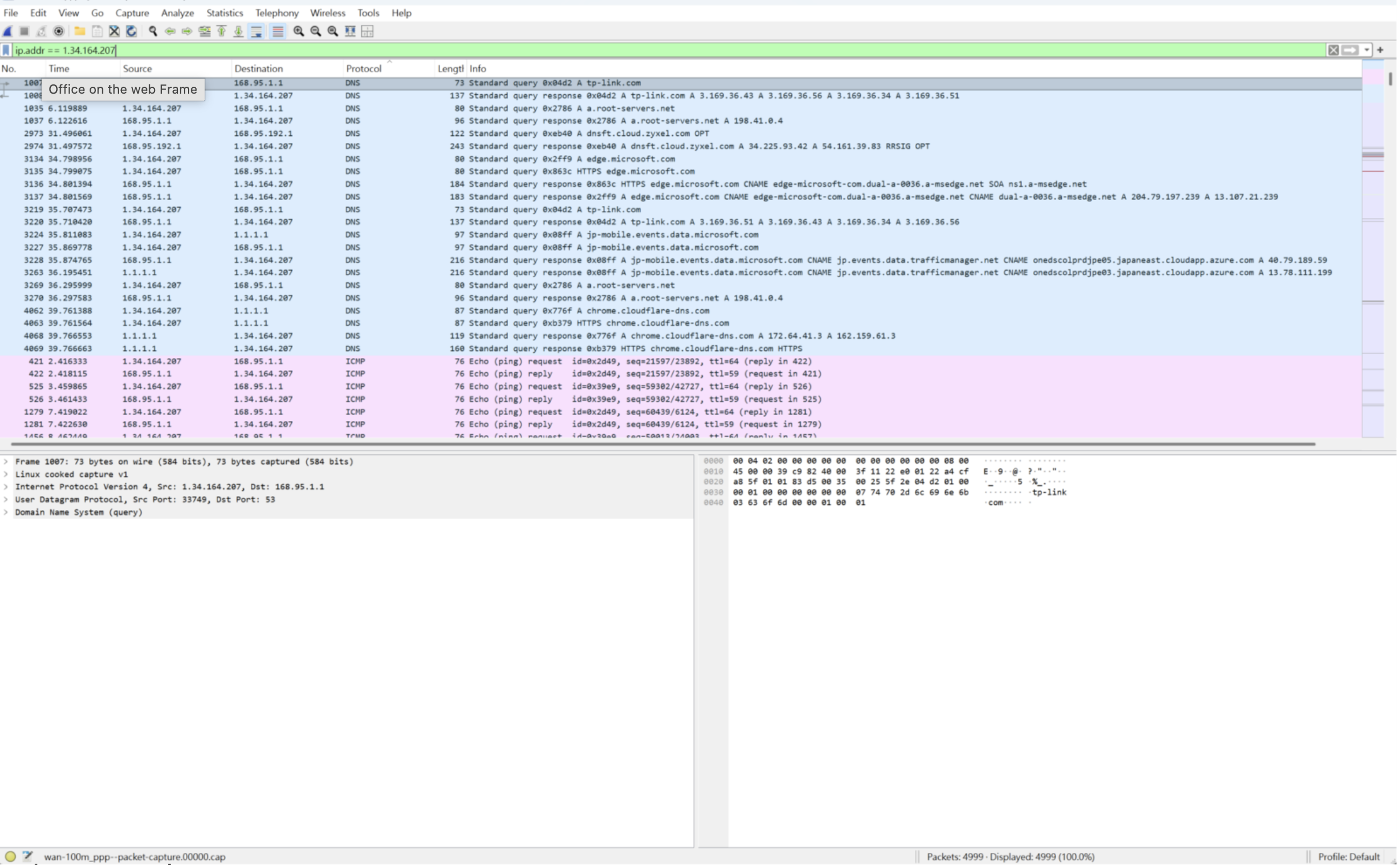Open the Analyze menu
This screenshot has width=1400, height=865.
pos(177,13)
